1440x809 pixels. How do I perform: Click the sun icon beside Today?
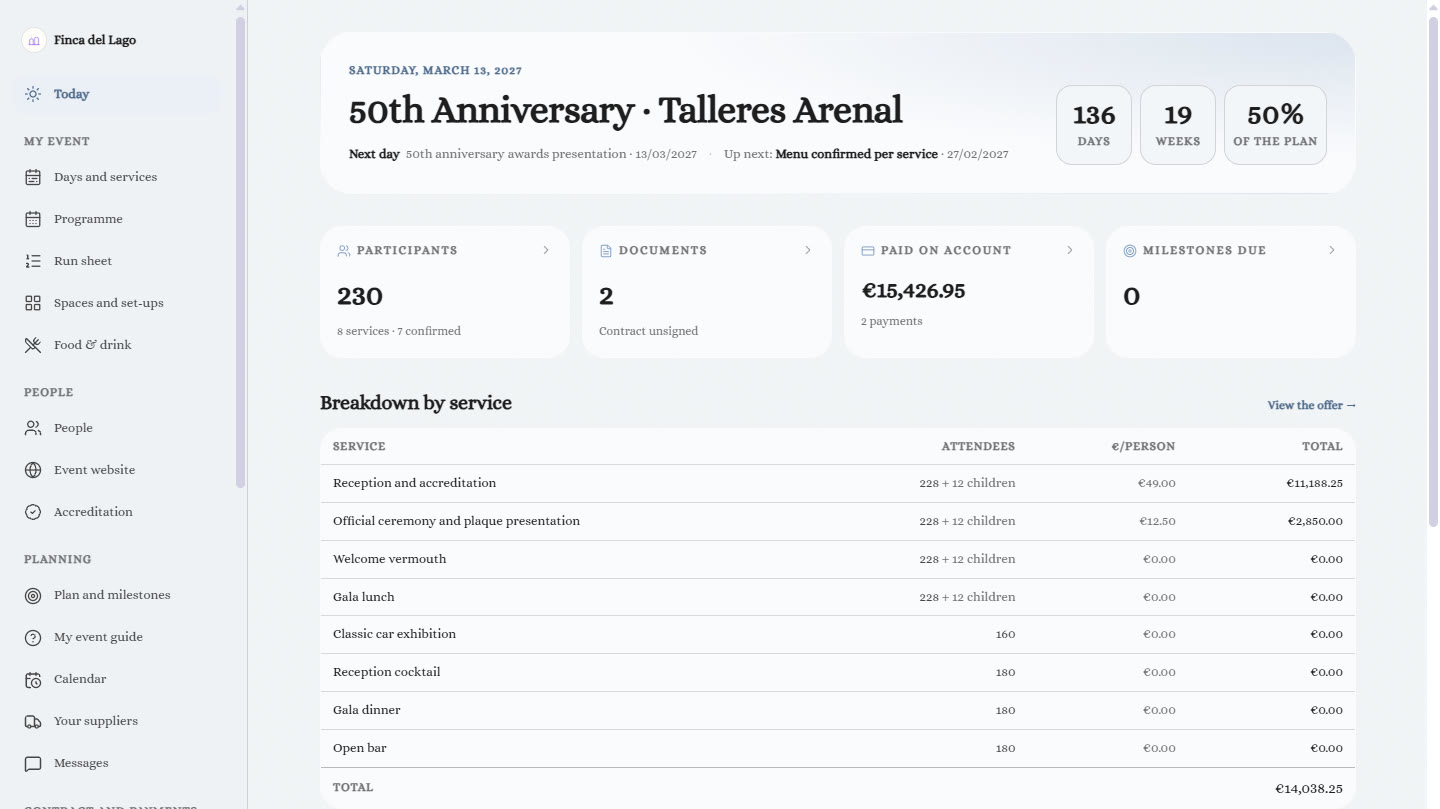click(x=33, y=94)
